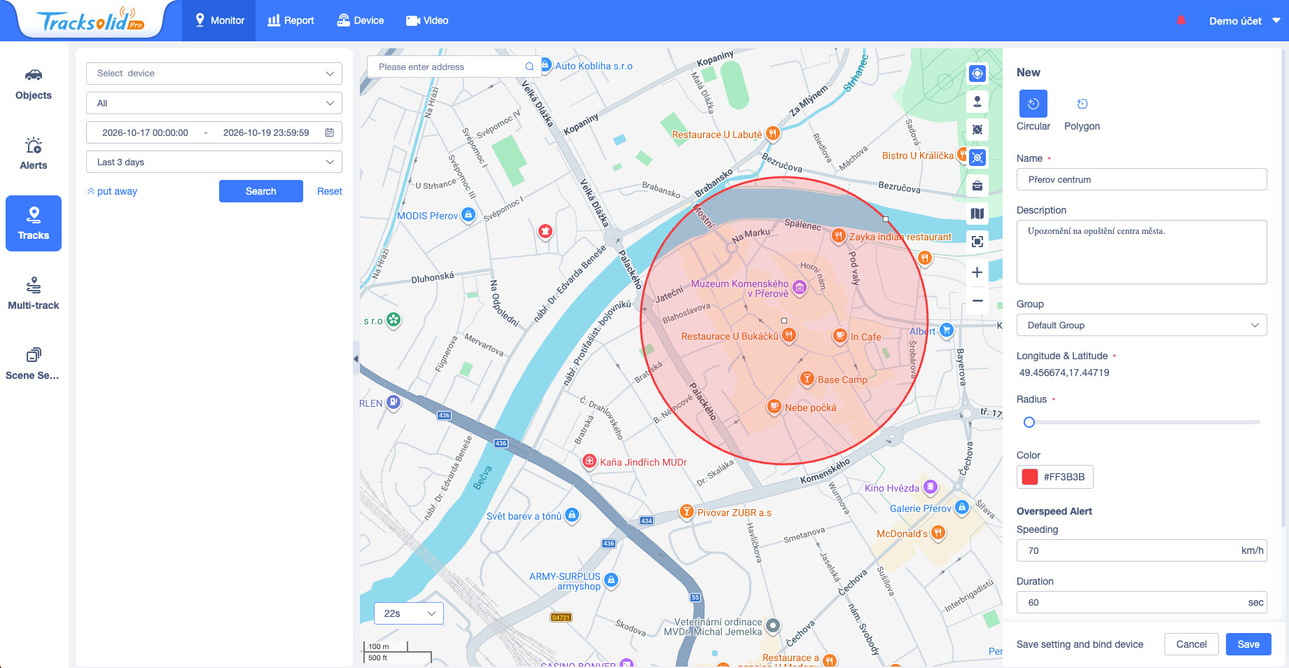Click the Base Camp map marker
Screen dimensions: 1289x668
[806, 379]
